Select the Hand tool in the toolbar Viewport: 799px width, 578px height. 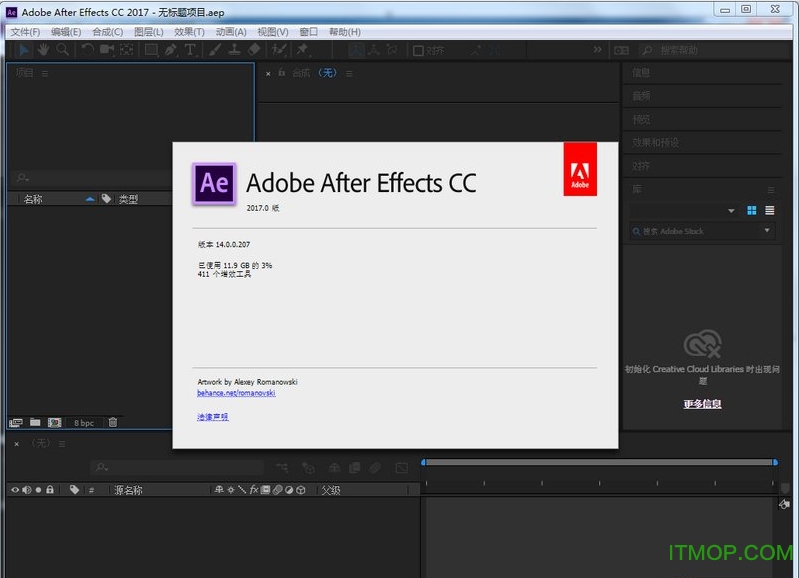(43, 50)
